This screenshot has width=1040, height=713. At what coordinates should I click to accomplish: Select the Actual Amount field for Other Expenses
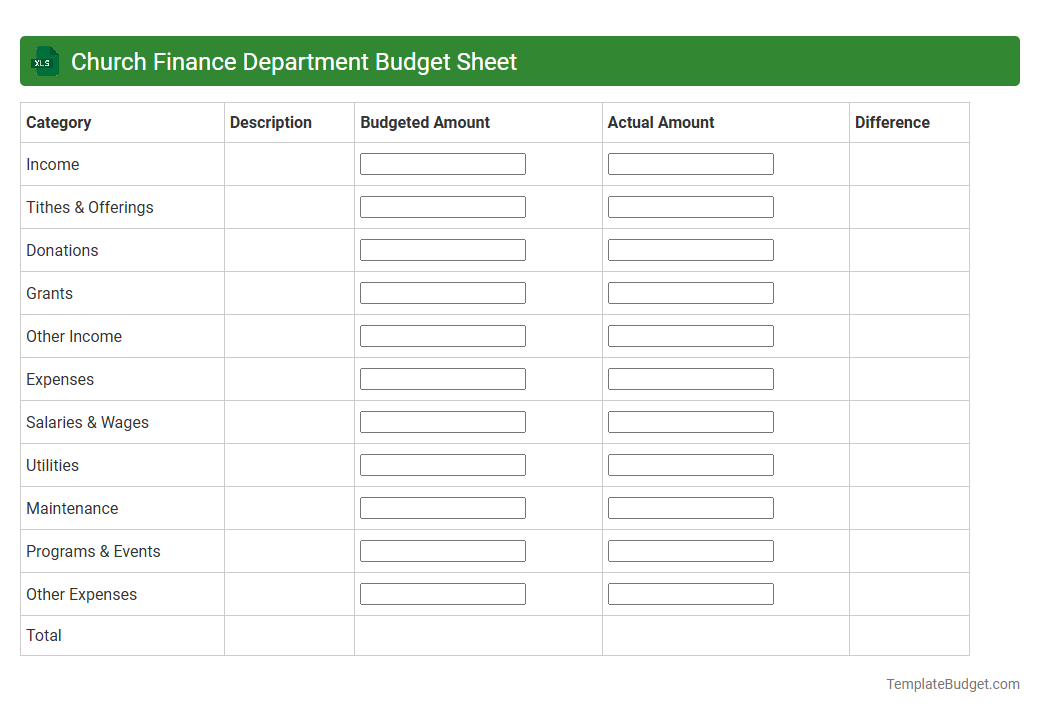point(690,593)
